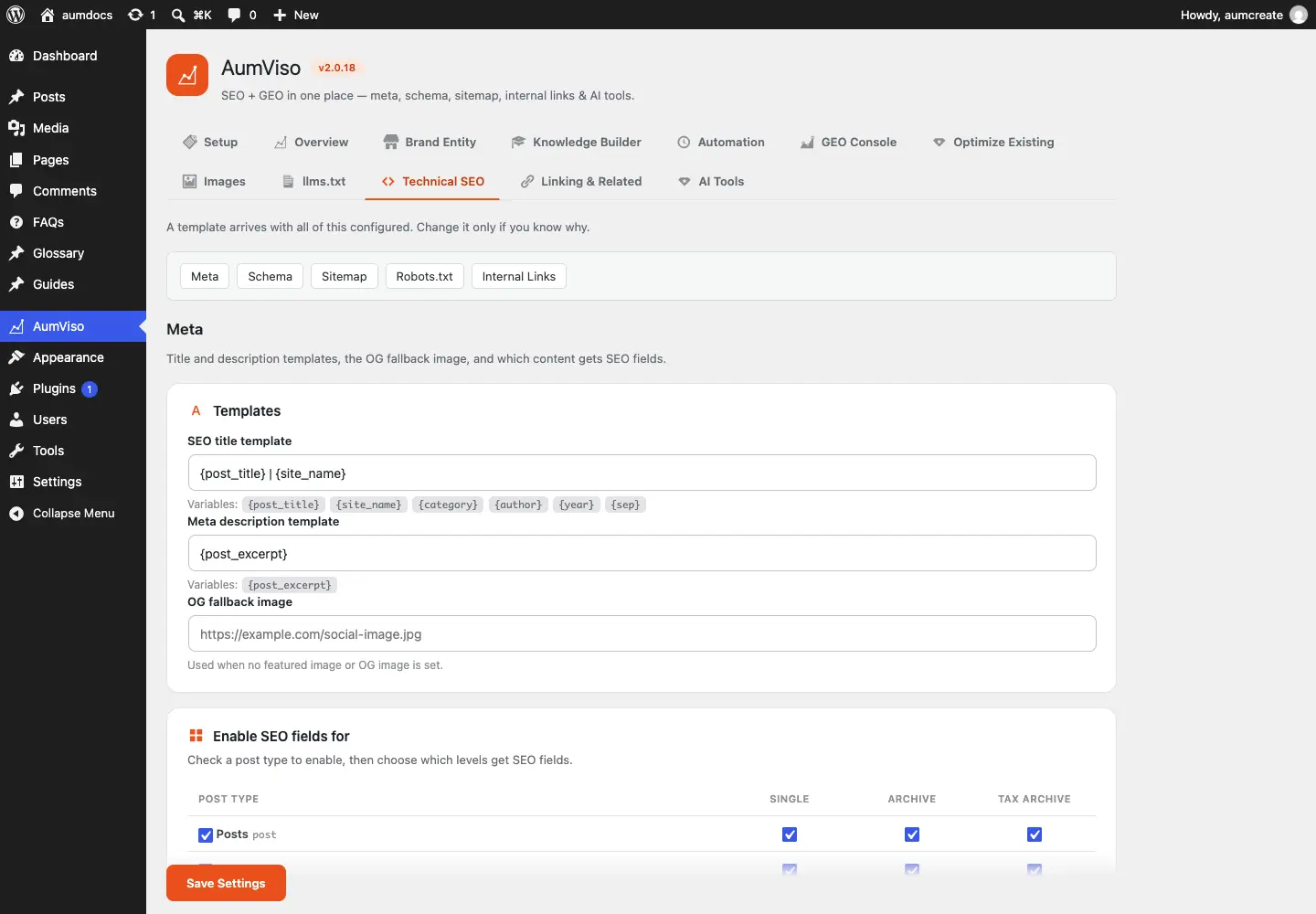Click the Comments icon in sidebar
Image resolution: width=1316 pixels, height=914 pixels.
tap(16, 191)
